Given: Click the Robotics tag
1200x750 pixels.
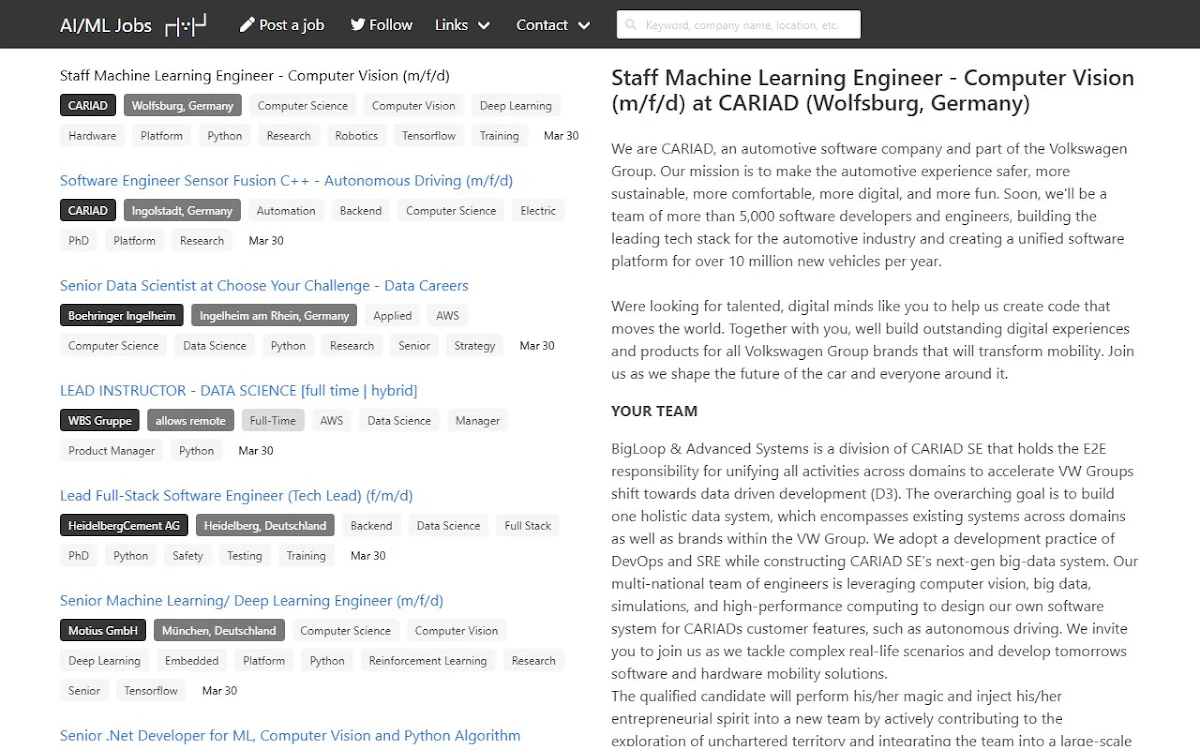Looking at the screenshot, I should 357,136.
